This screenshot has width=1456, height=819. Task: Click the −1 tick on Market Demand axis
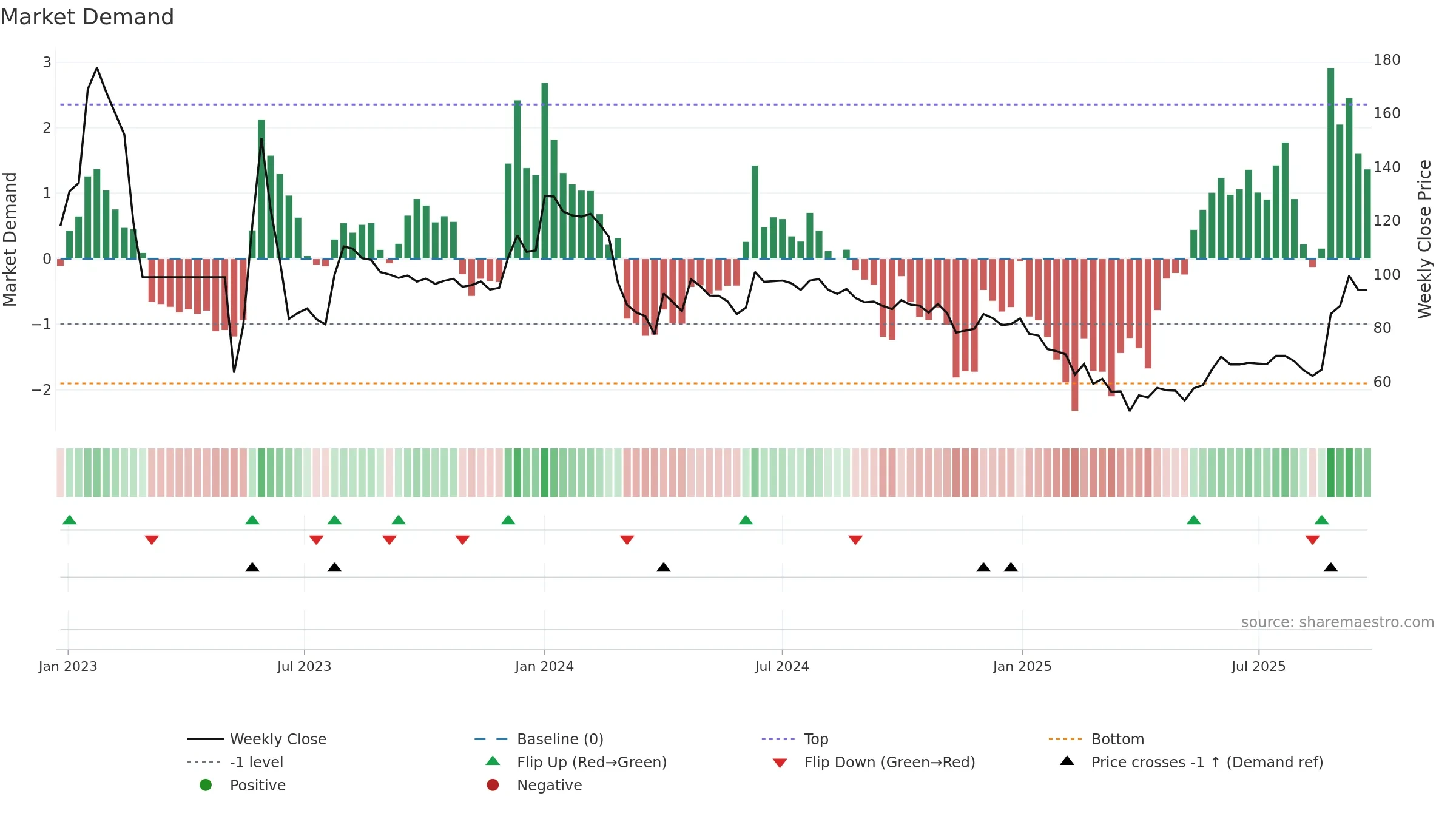point(42,325)
